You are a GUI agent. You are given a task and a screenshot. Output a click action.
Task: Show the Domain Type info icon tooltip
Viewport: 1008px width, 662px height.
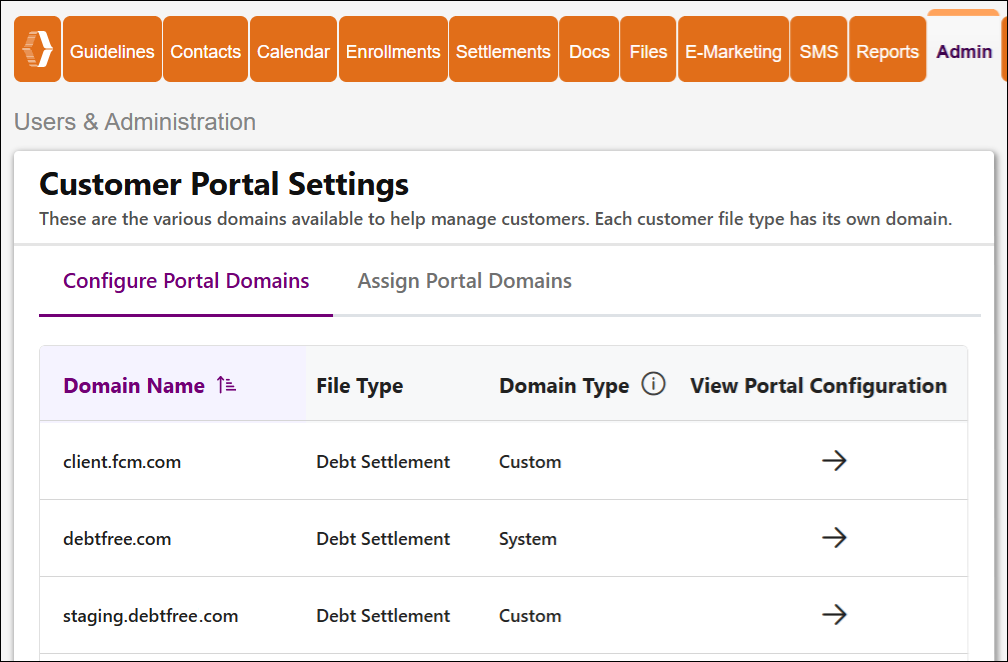tap(653, 384)
